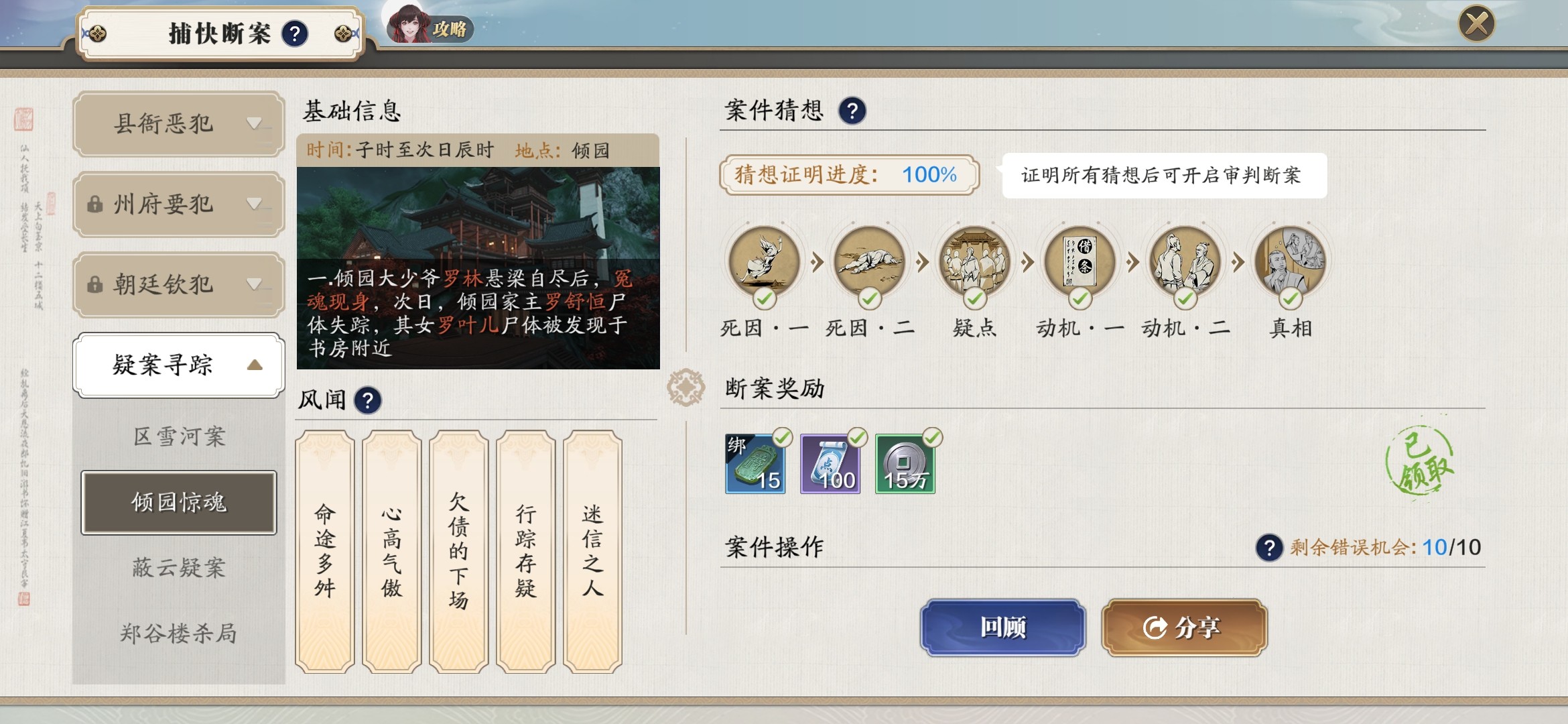The width and height of the screenshot is (1568, 724).
Task: Open 死因·一 clue illustration
Action: click(764, 261)
